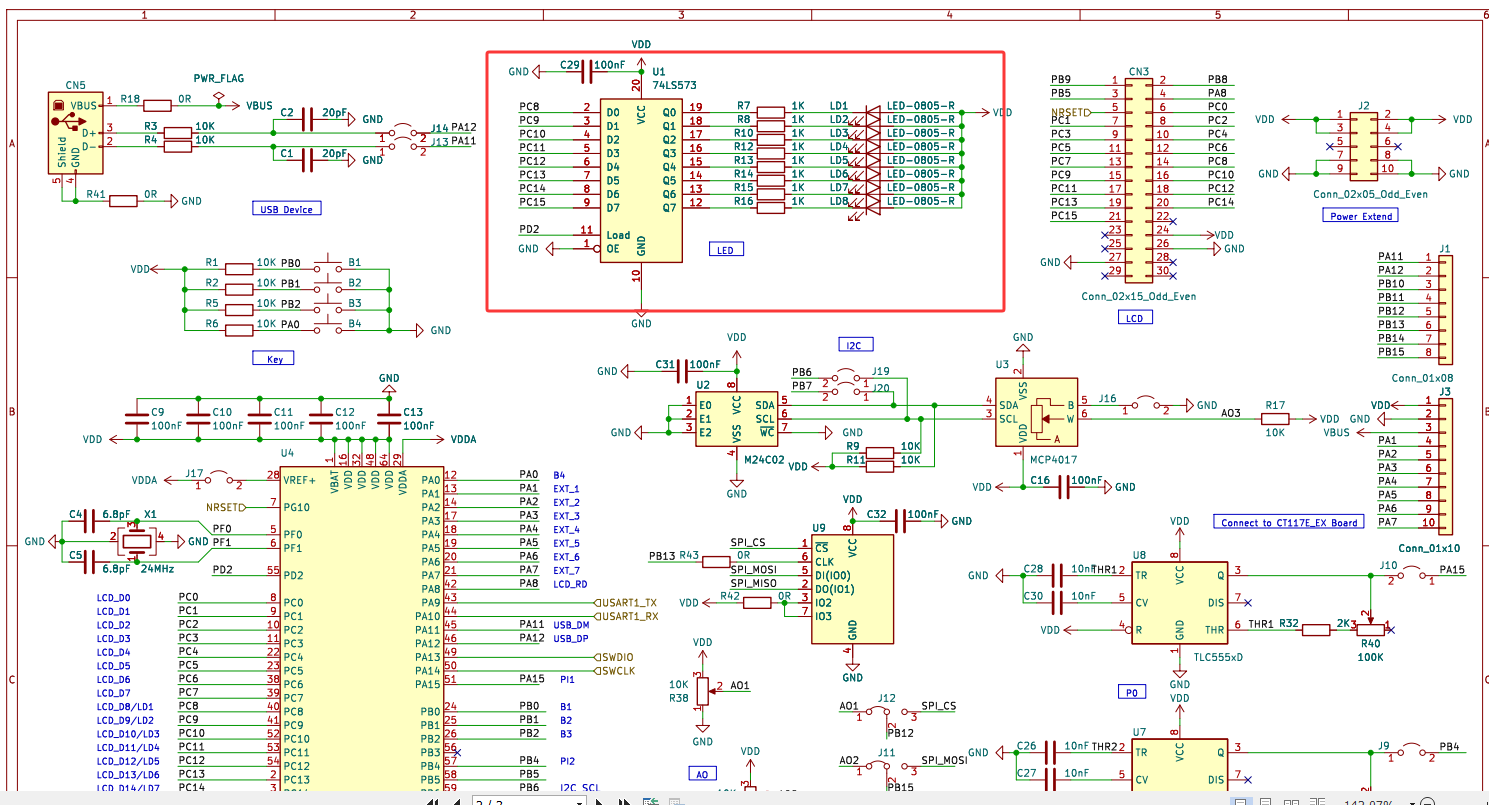Click the C16 capacitor reference
This screenshot has height=805, width=1489.
click(1040, 480)
